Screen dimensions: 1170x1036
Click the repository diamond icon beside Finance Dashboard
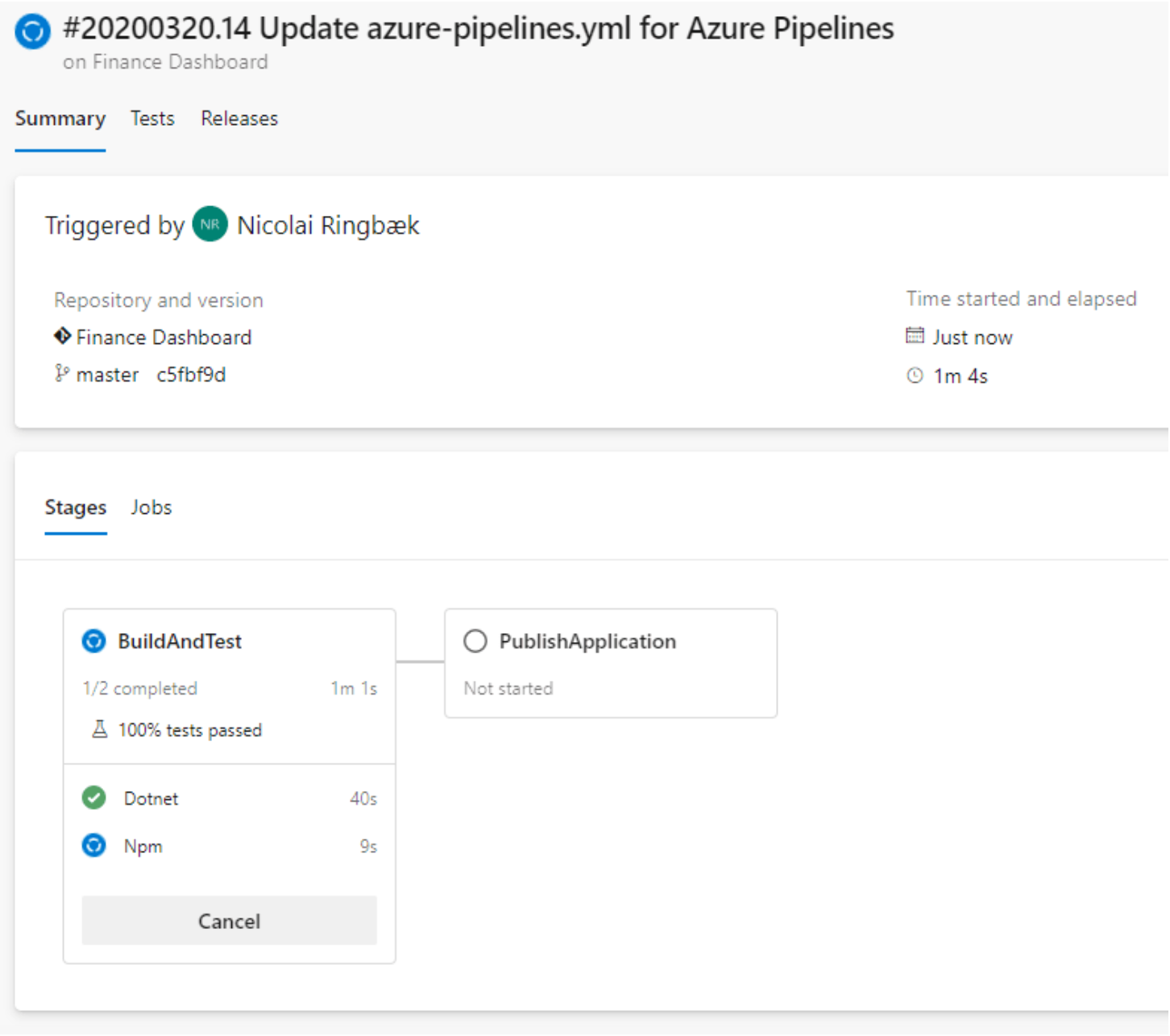click(x=62, y=336)
